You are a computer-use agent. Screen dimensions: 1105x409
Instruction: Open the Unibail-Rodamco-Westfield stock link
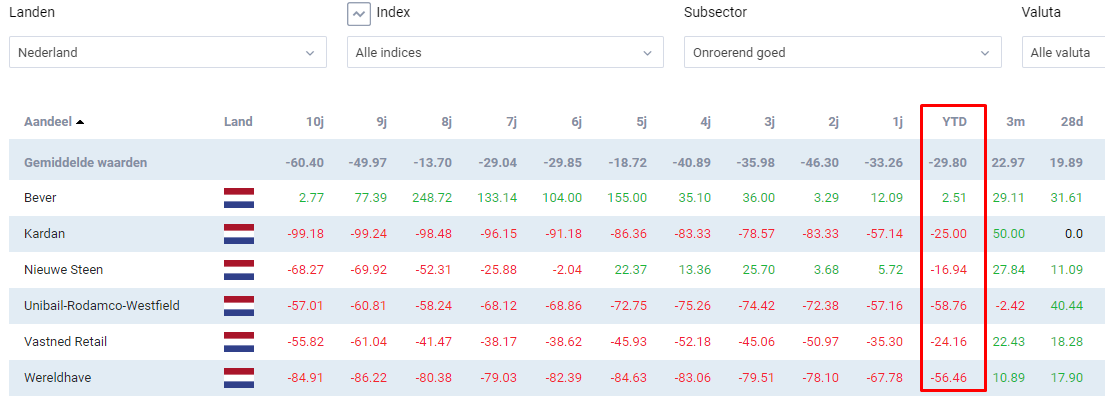101,306
